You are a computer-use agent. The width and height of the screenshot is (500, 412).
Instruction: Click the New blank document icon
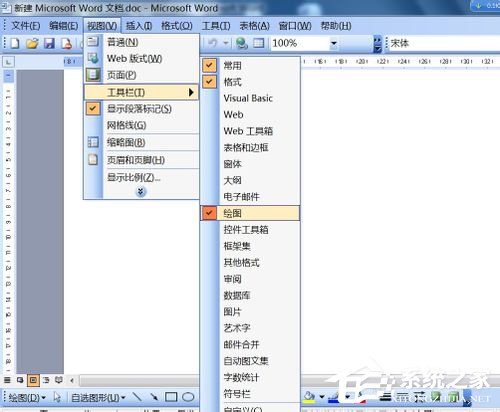click(15, 43)
